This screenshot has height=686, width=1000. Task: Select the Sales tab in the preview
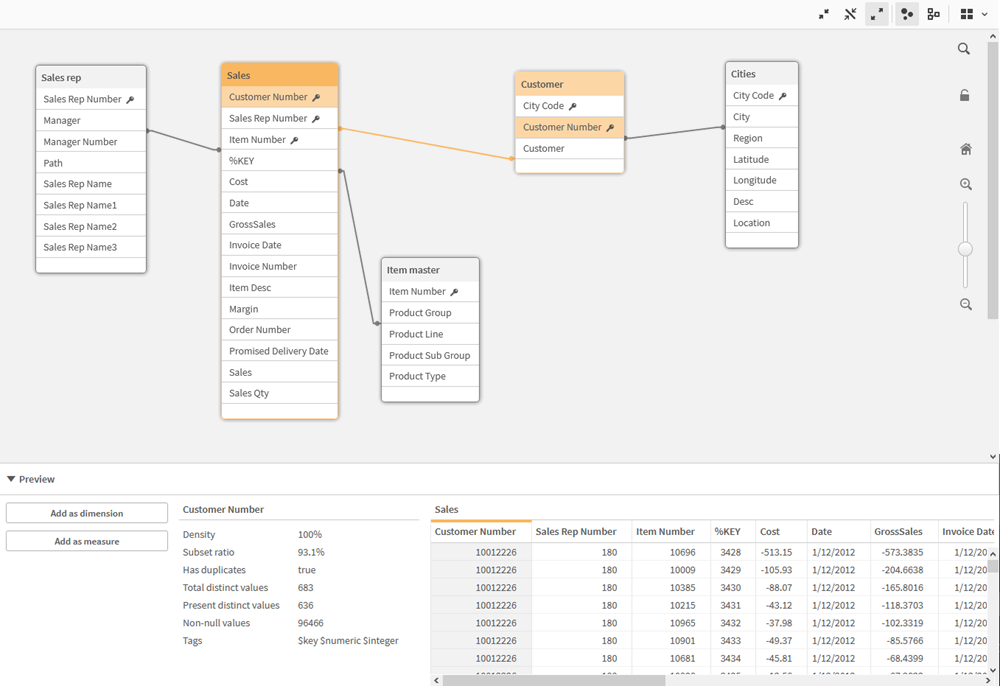pos(446,509)
